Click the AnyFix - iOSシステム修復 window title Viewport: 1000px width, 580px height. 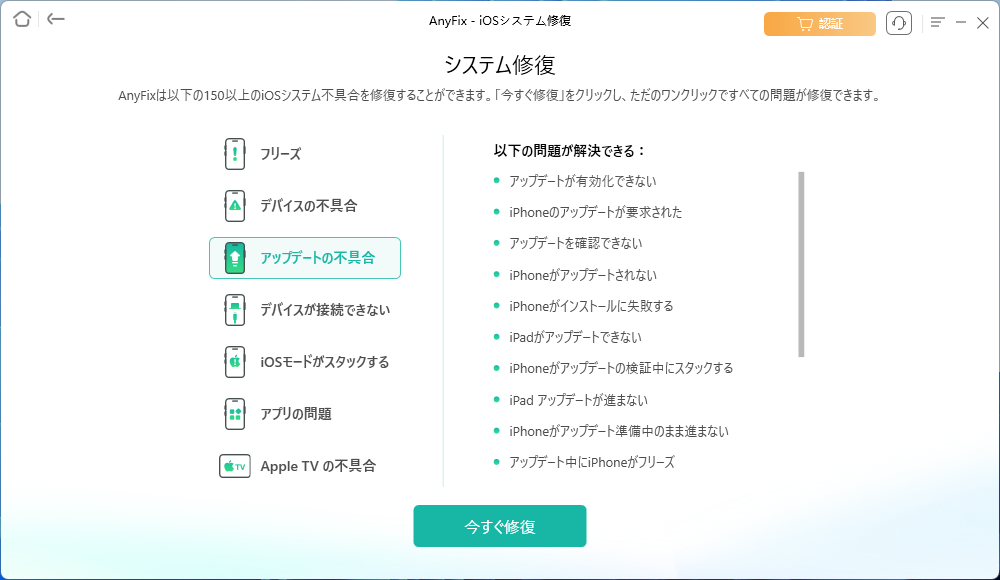[499, 21]
